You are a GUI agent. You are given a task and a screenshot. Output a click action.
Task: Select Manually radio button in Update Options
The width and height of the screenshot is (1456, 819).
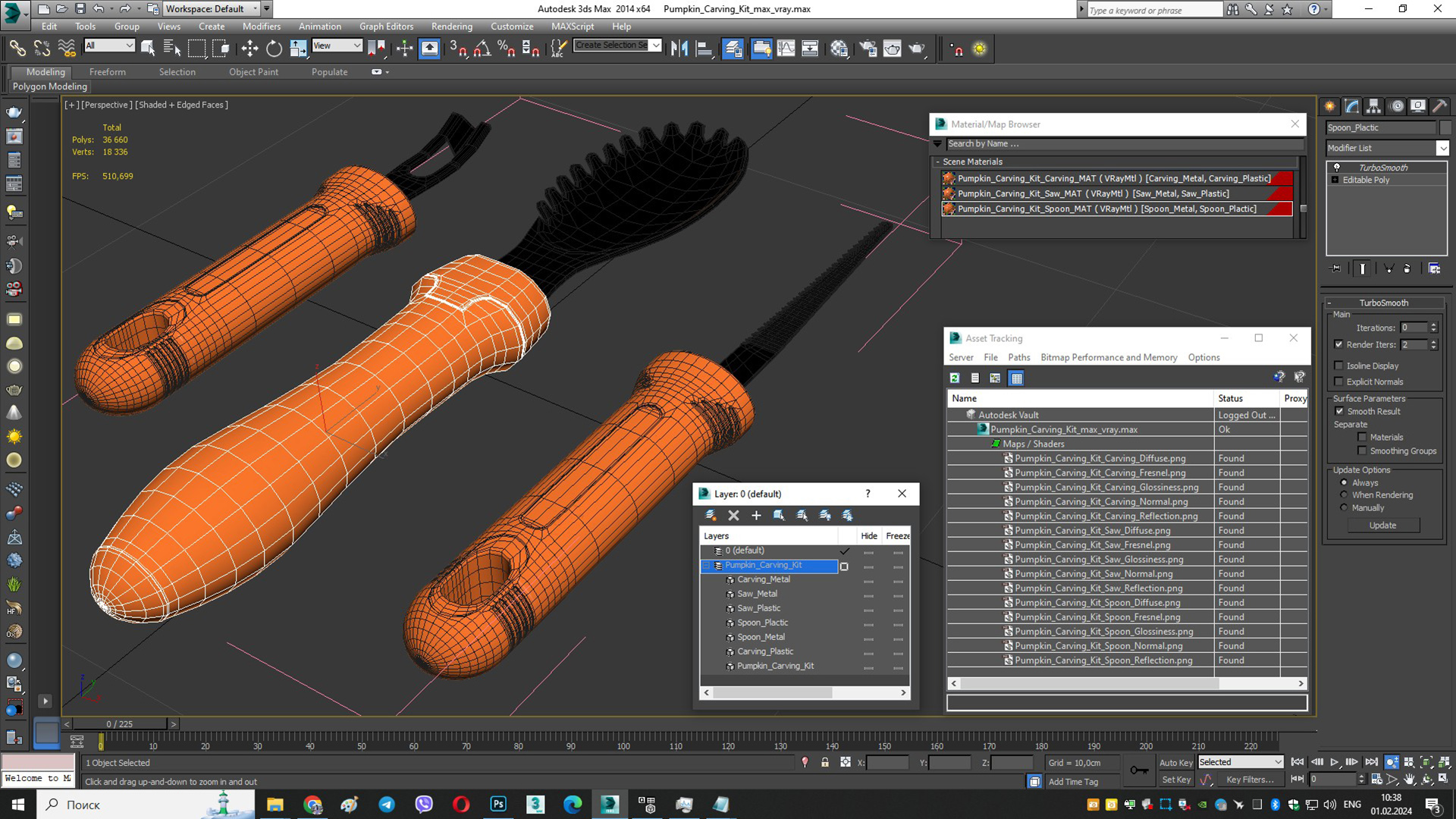tap(1344, 508)
